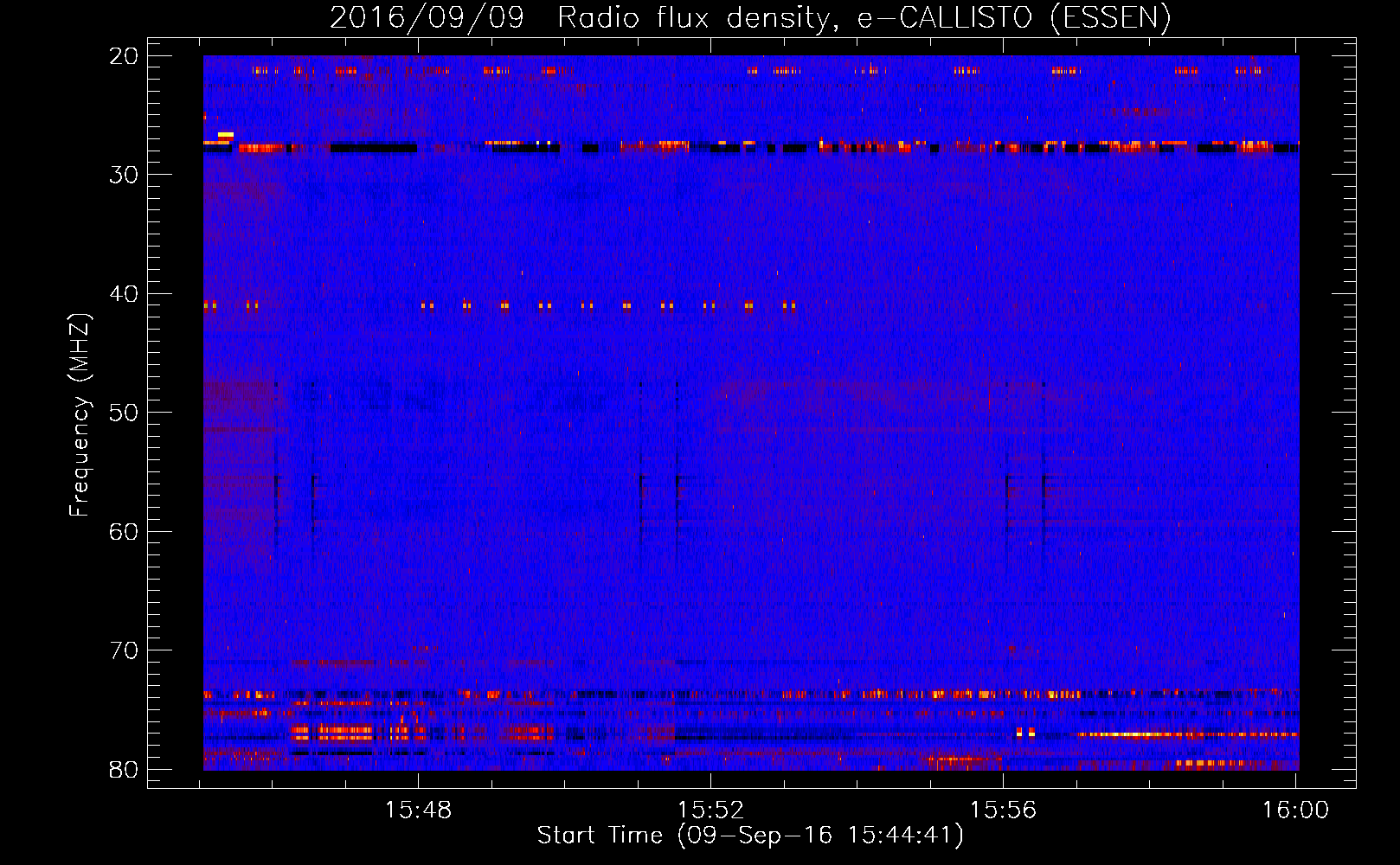
Task: Click the 60 MHz frequency tick label
Action: pos(125,531)
